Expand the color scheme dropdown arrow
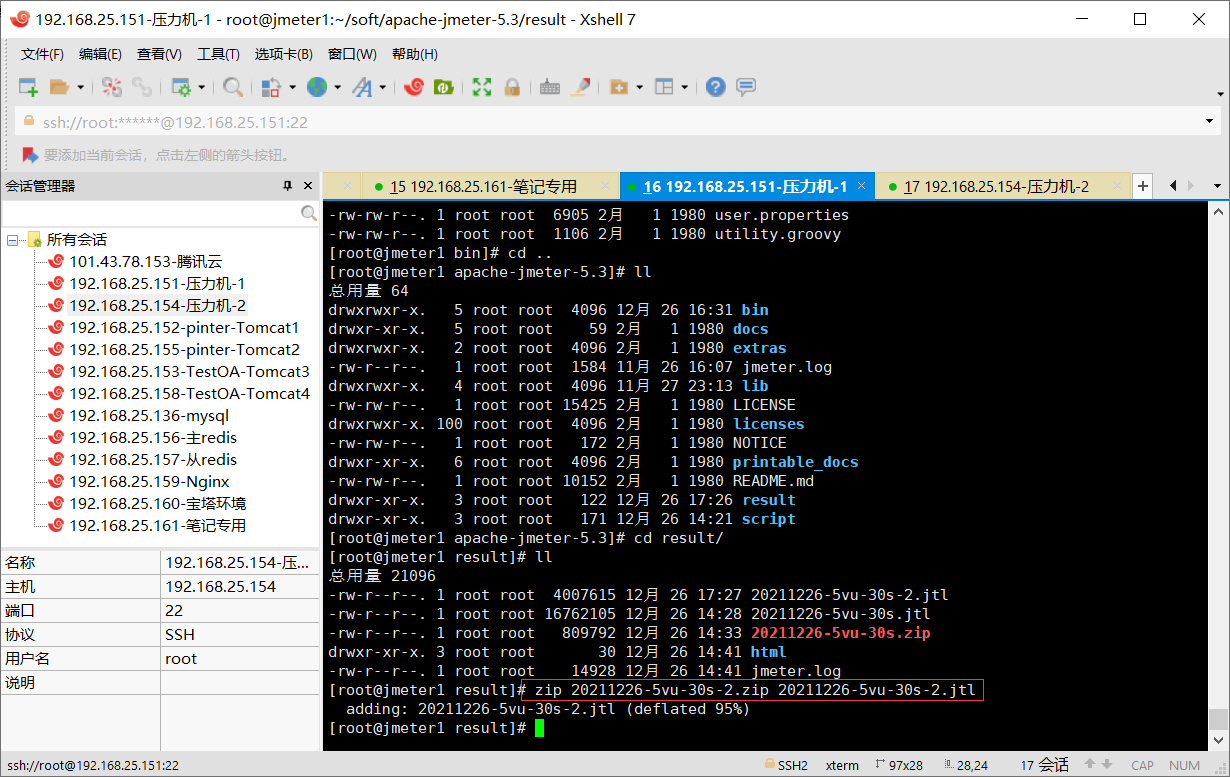 292,88
